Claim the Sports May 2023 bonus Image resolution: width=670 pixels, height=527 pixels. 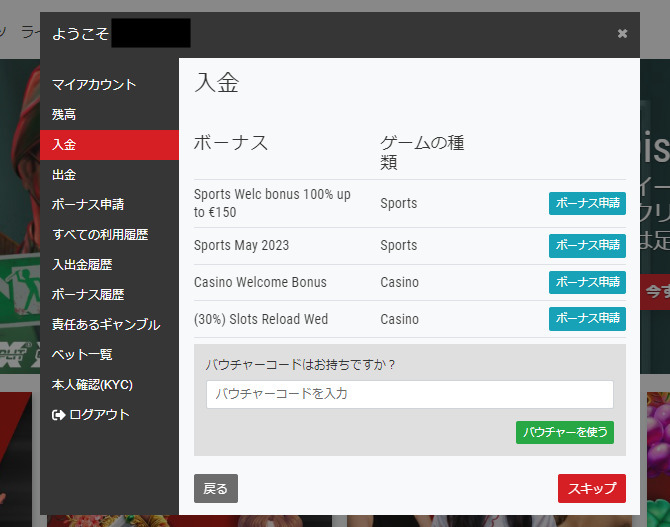587,246
